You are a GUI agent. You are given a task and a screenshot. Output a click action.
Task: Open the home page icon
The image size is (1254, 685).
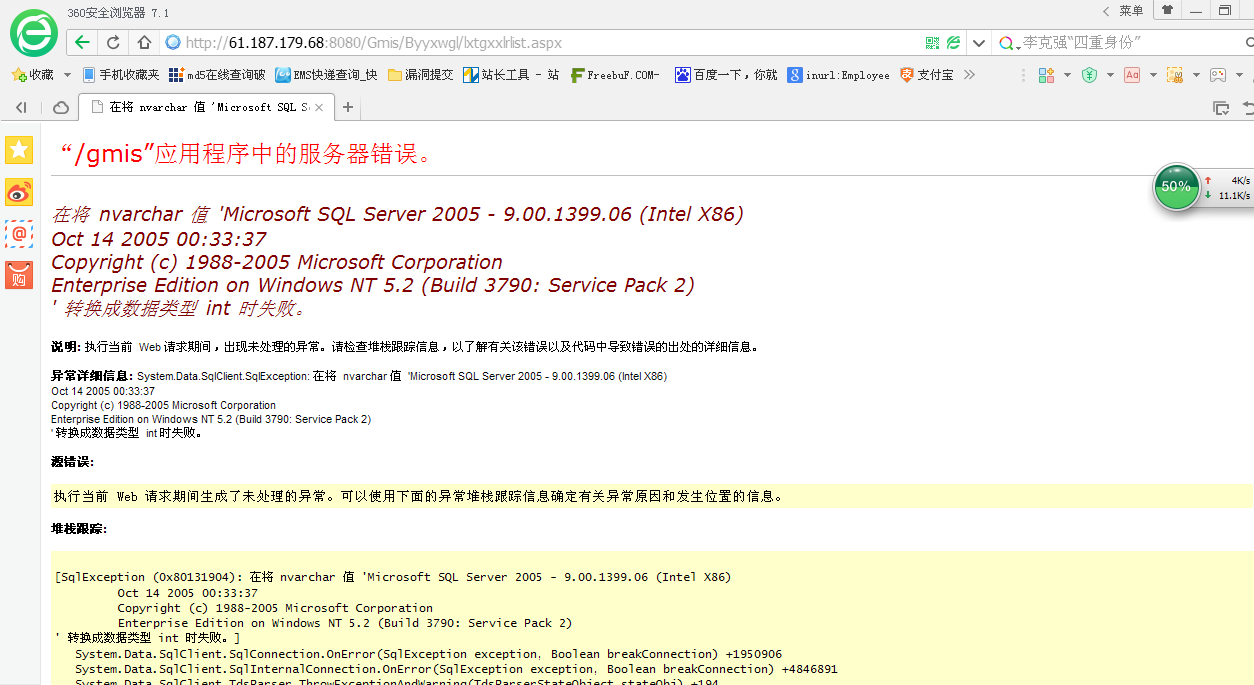tap(144, 43)
